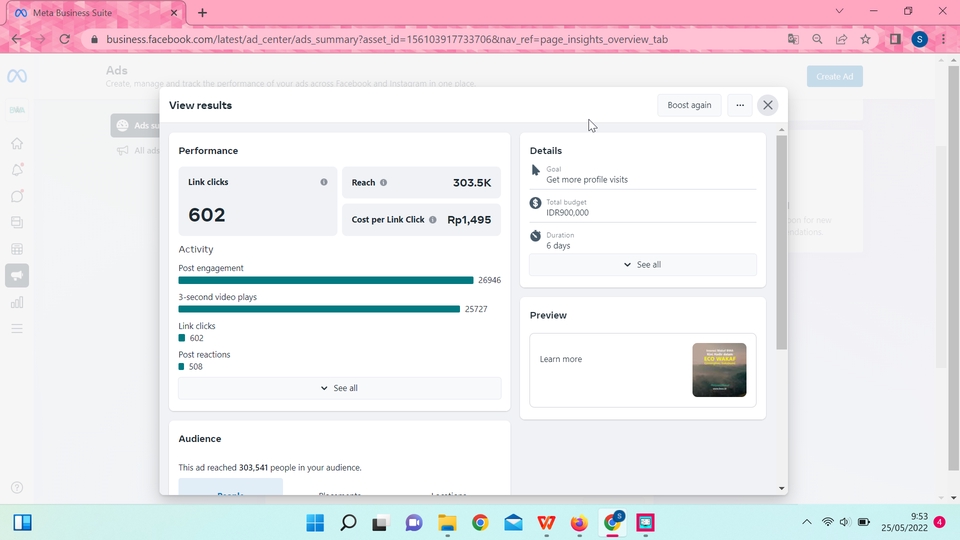Expand See all under Activity
Image resolution: width=960 pixels, height=540 pixels.
pos(340,388)
